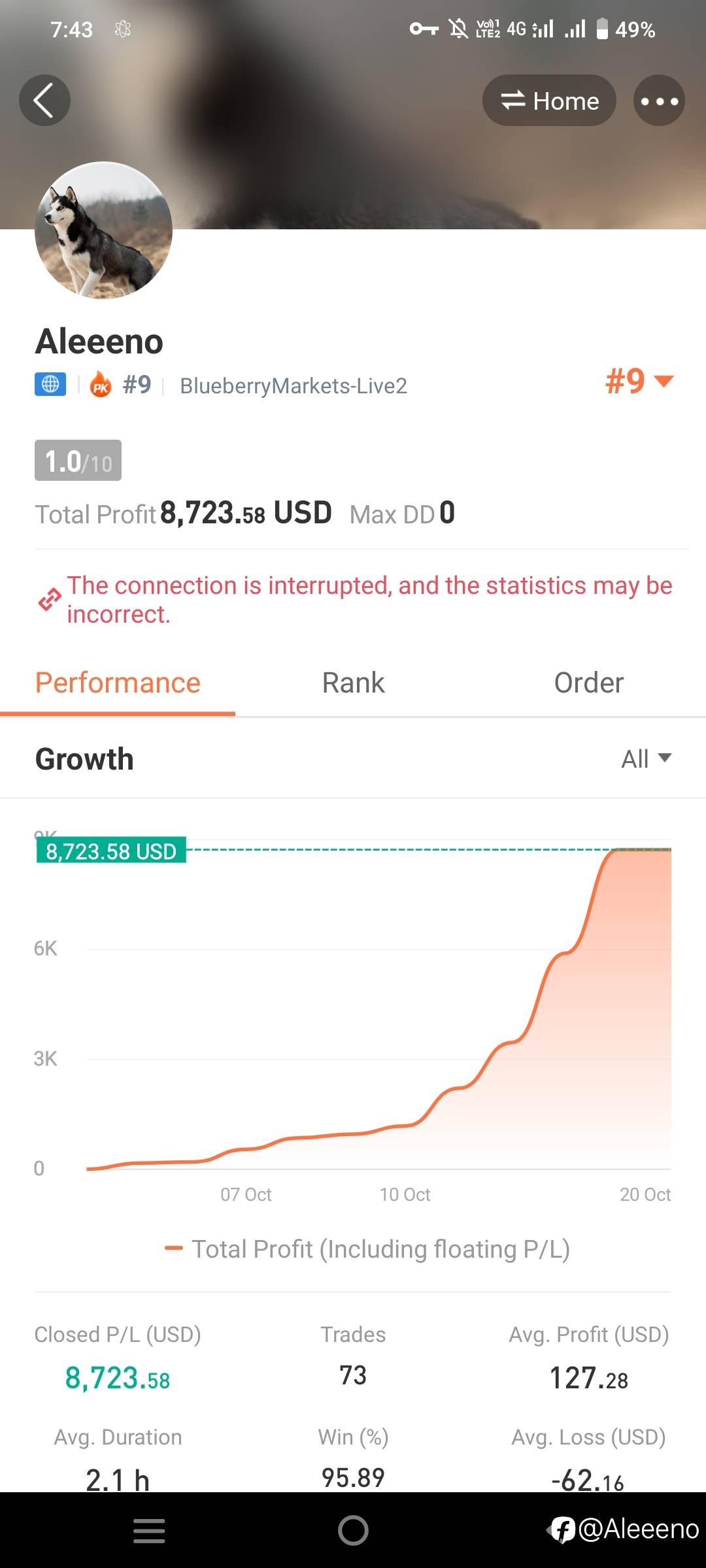Tap the PK flame rank icon
Image resolution: width=706 pixels, height=1568 pixels.
[x=101, y=385]
